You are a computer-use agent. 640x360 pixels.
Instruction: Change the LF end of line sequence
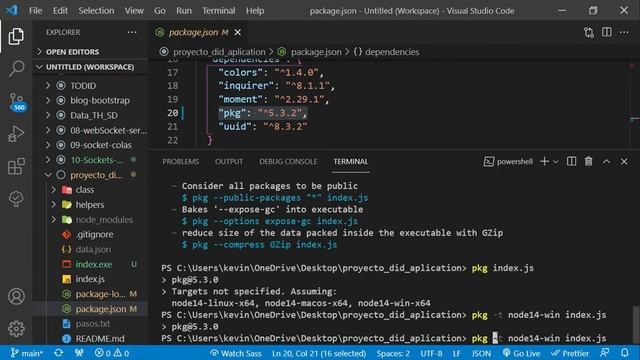(457, 353)
